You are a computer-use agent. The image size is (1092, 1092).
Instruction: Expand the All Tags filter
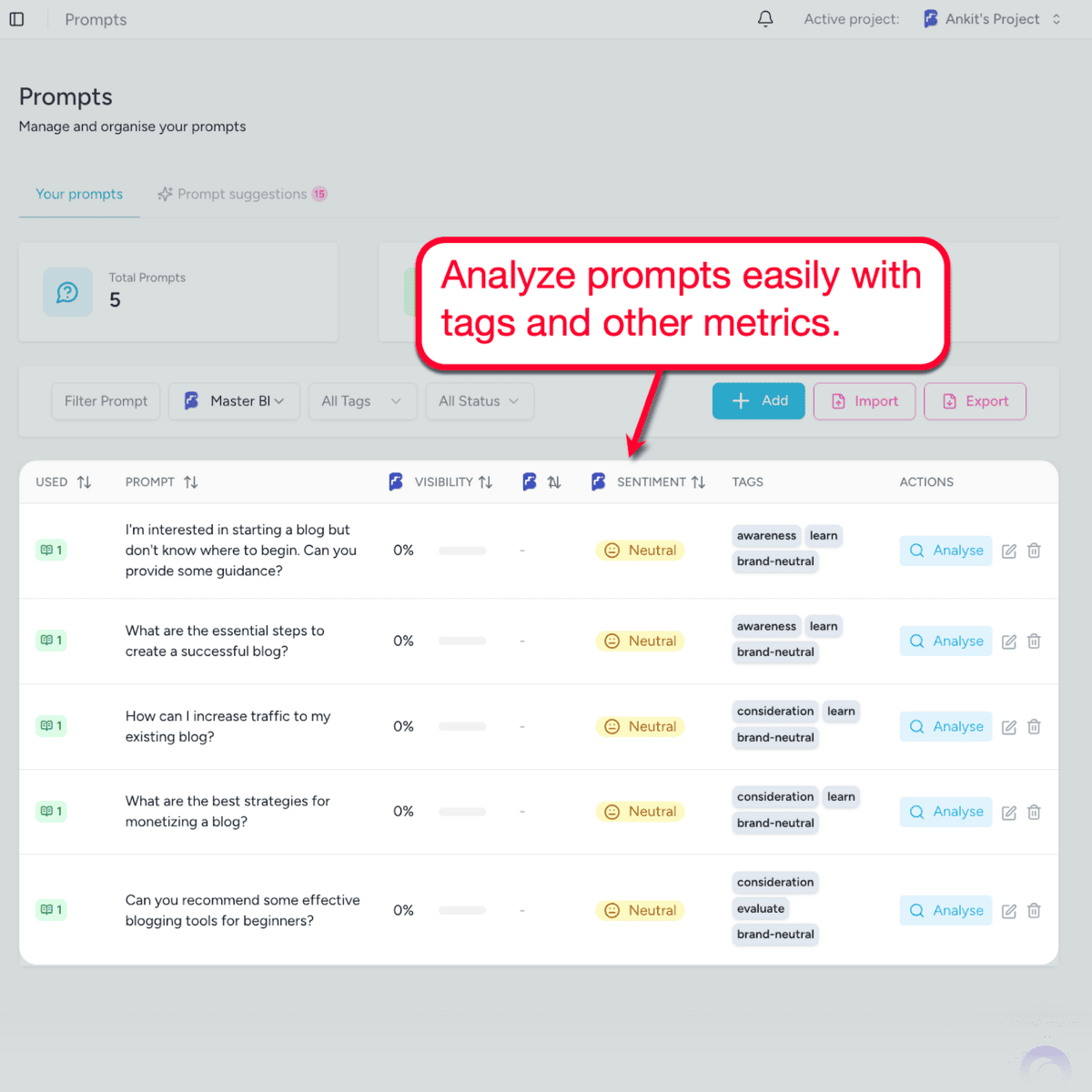point(361,401)
